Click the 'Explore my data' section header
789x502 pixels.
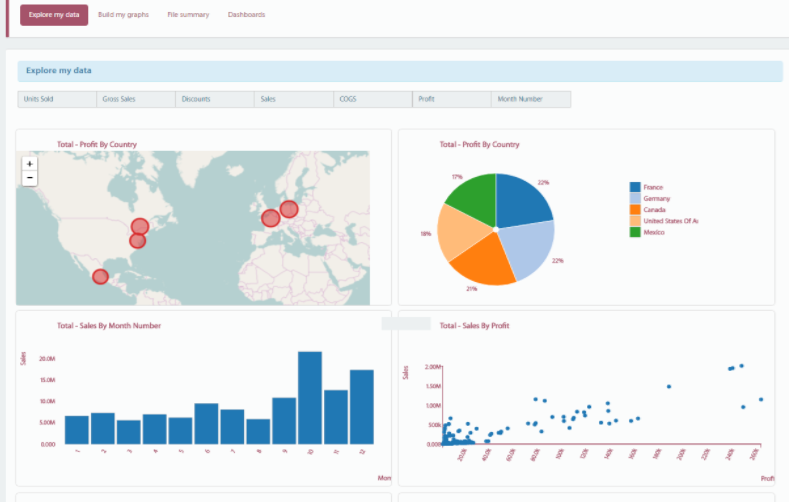click(400, 71)
